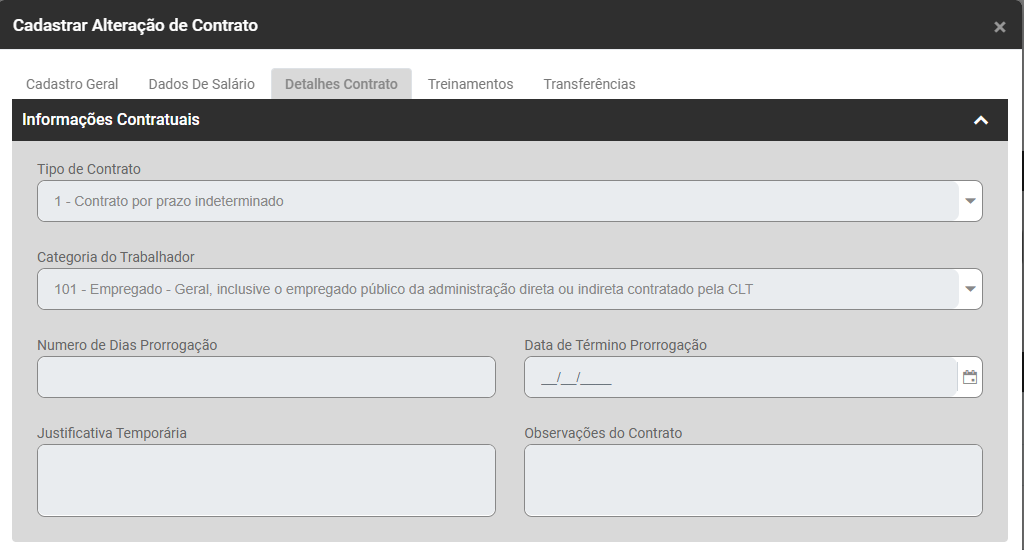Switch to the Cadastro Geral tab
This screenshot has height=550, width=1024.
(72, 84)
